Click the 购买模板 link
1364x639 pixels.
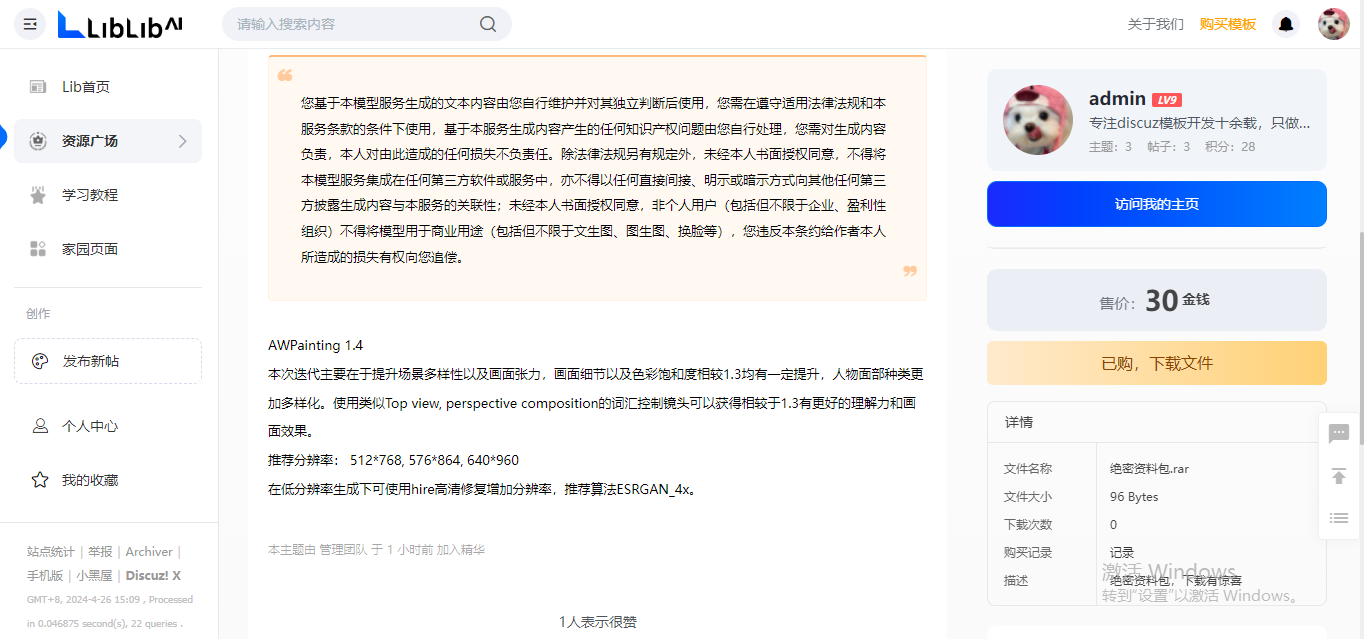point(1227,24)
